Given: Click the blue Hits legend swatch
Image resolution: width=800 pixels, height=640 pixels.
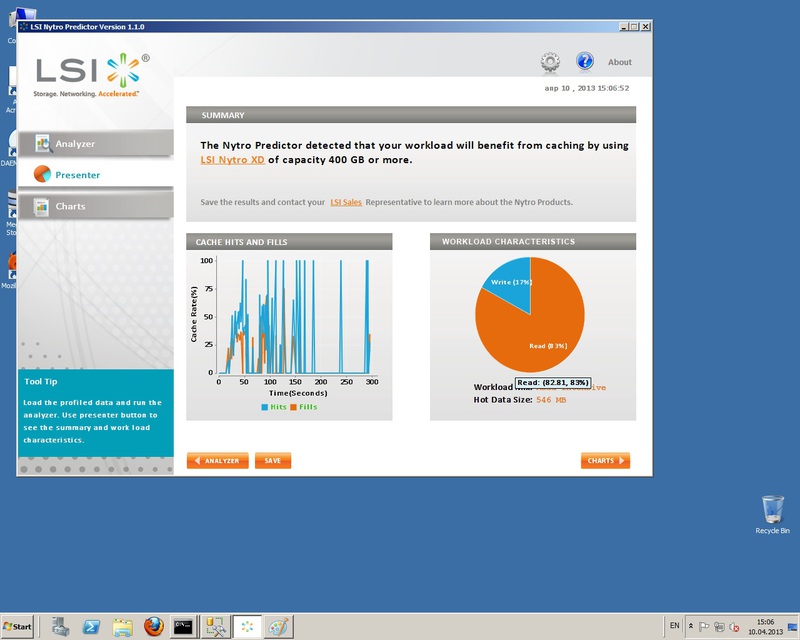Looking at the screenshot, I should pyautogui.click(x=265, y=407).
